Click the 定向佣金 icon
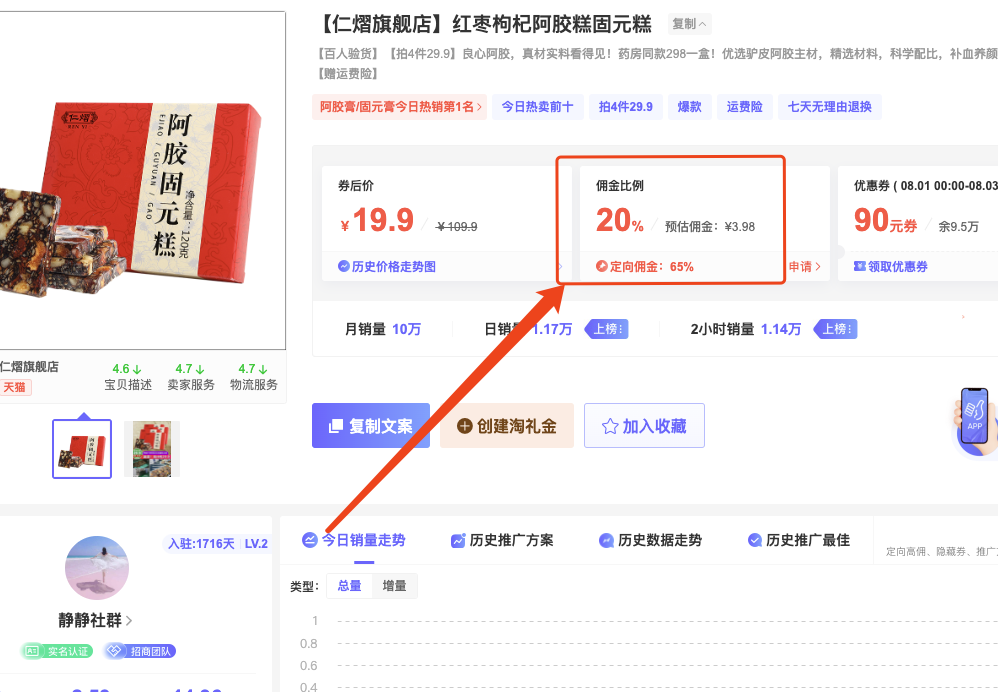Screen dimensions: 998x692 coord(601,266)
